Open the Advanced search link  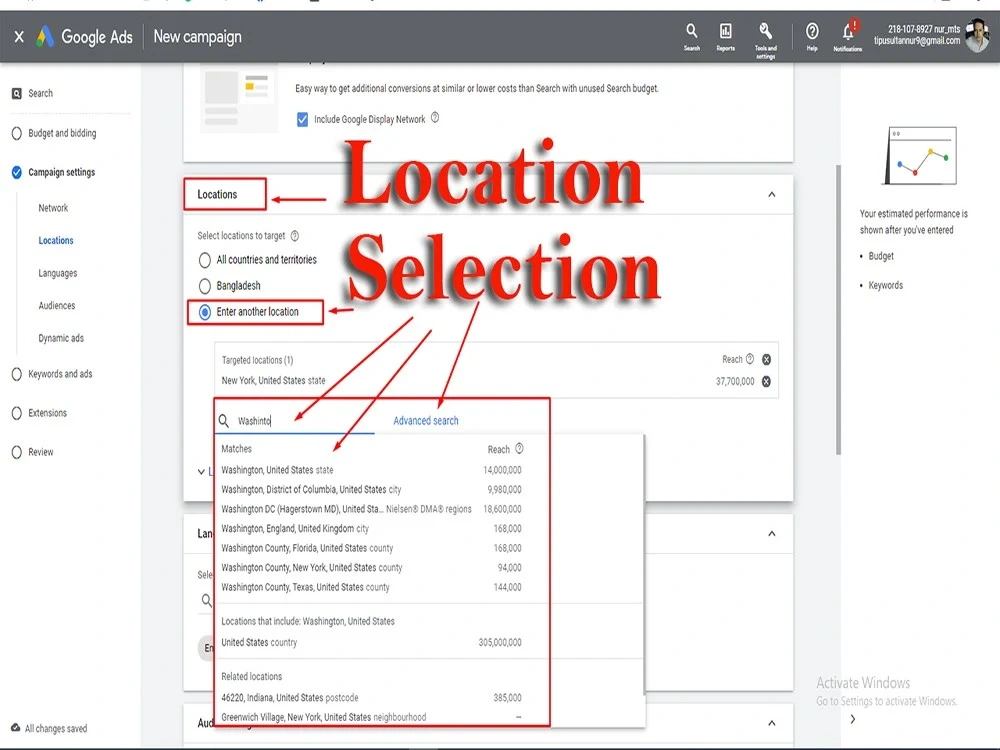[426, 421]
